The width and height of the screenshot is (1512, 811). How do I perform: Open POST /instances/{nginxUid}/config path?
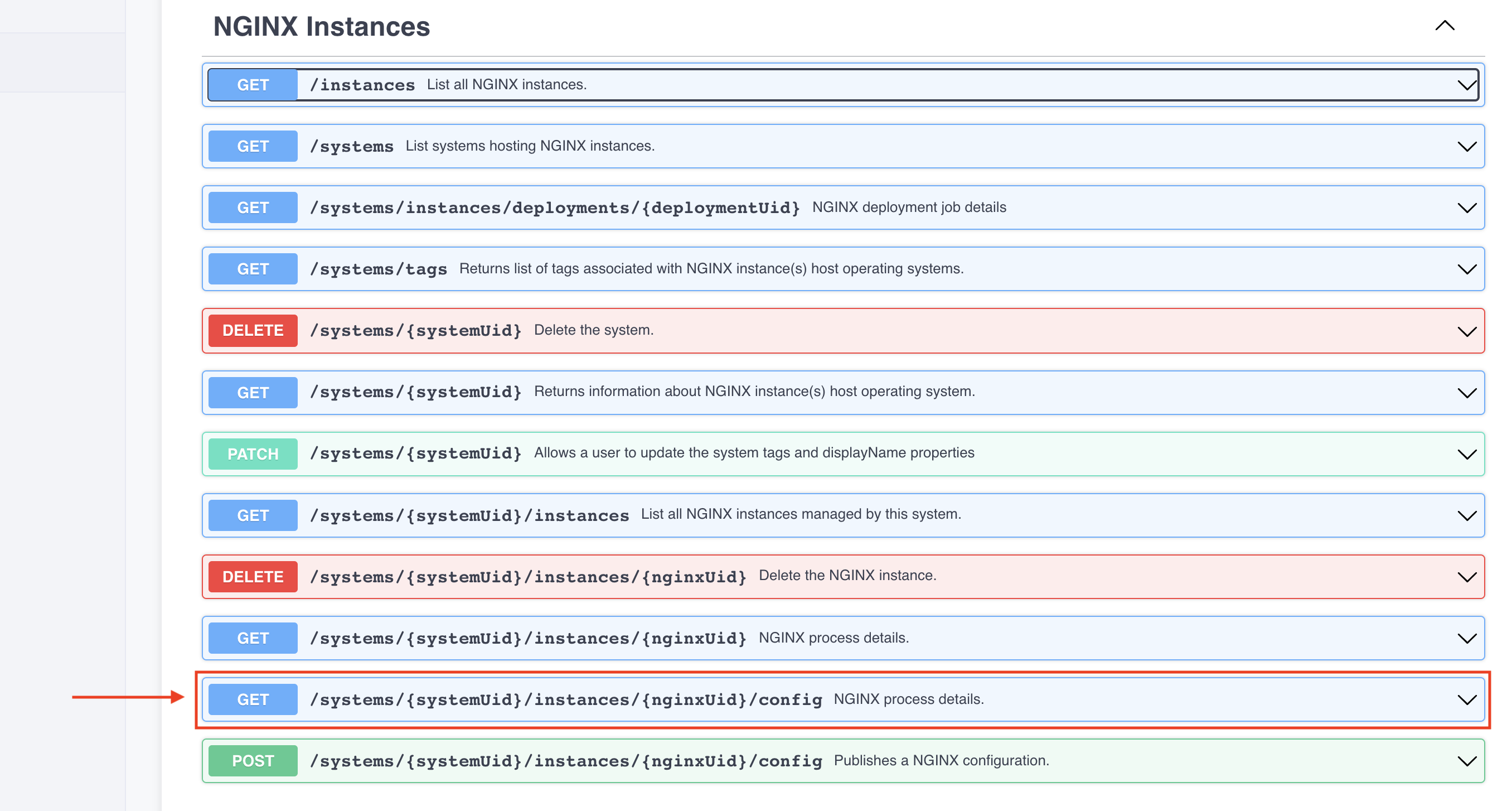coord(566,761)
